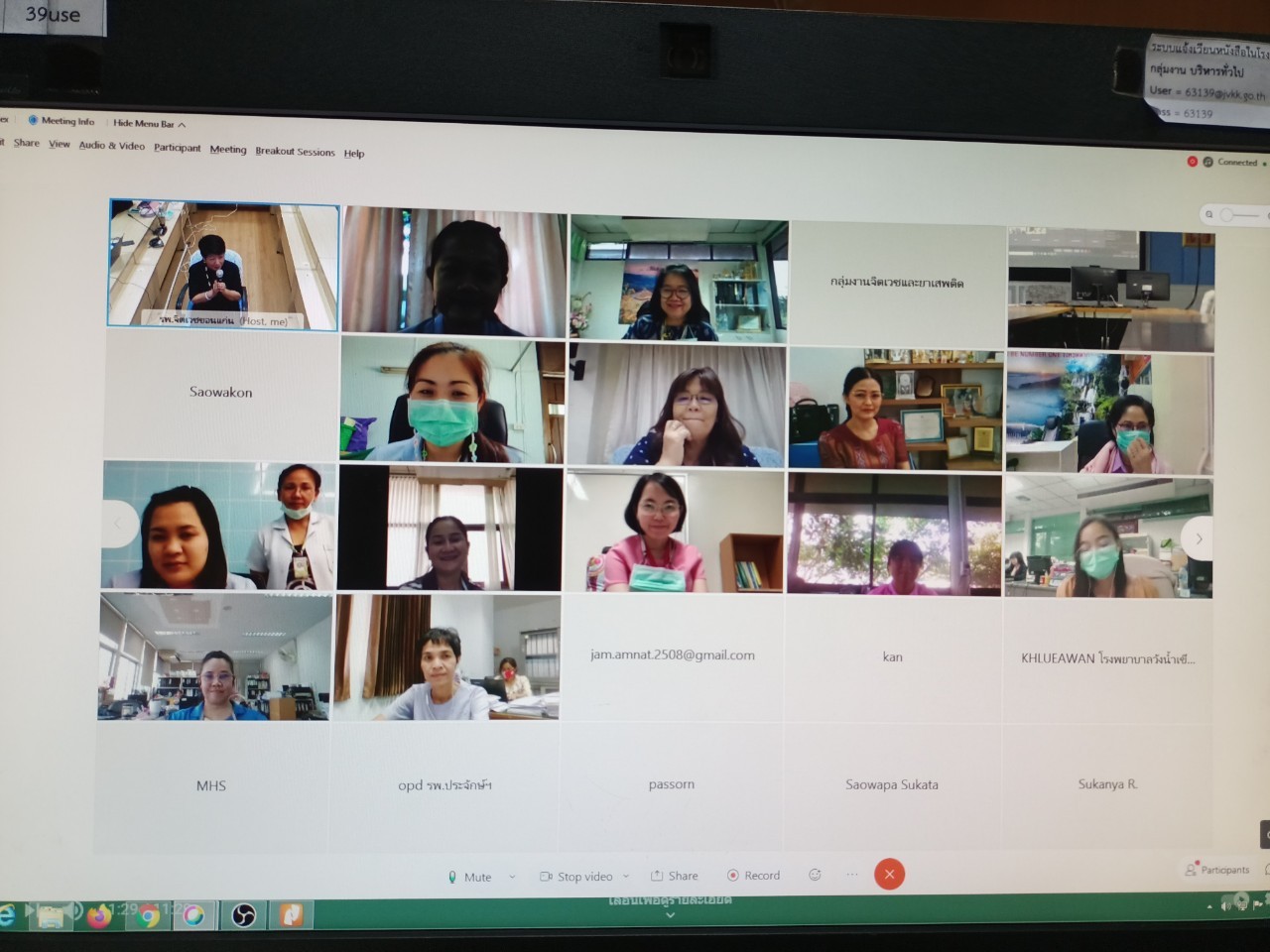Click the Meeting Info button
This screenshot has width=1270, height=952.
(62, 121)
